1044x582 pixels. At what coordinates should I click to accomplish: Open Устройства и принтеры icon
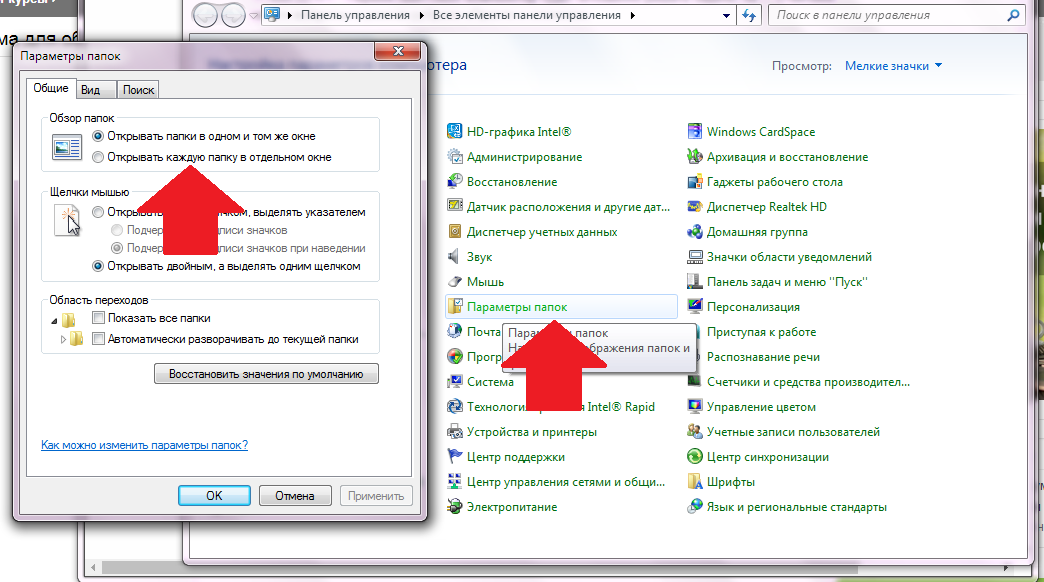(x=455, y=432)
